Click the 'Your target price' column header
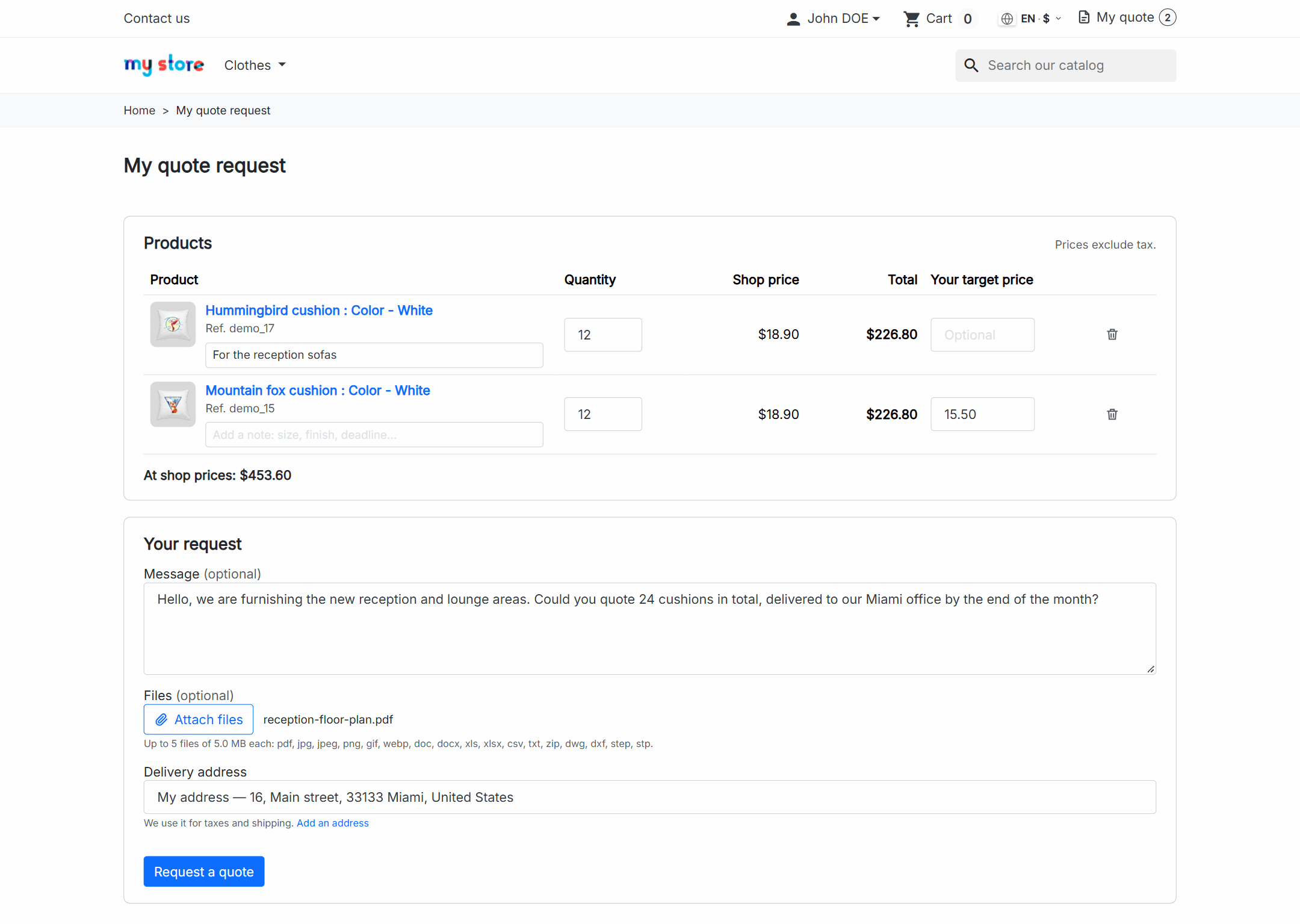Screen dimensions: 1300x924 pos(982,279)
